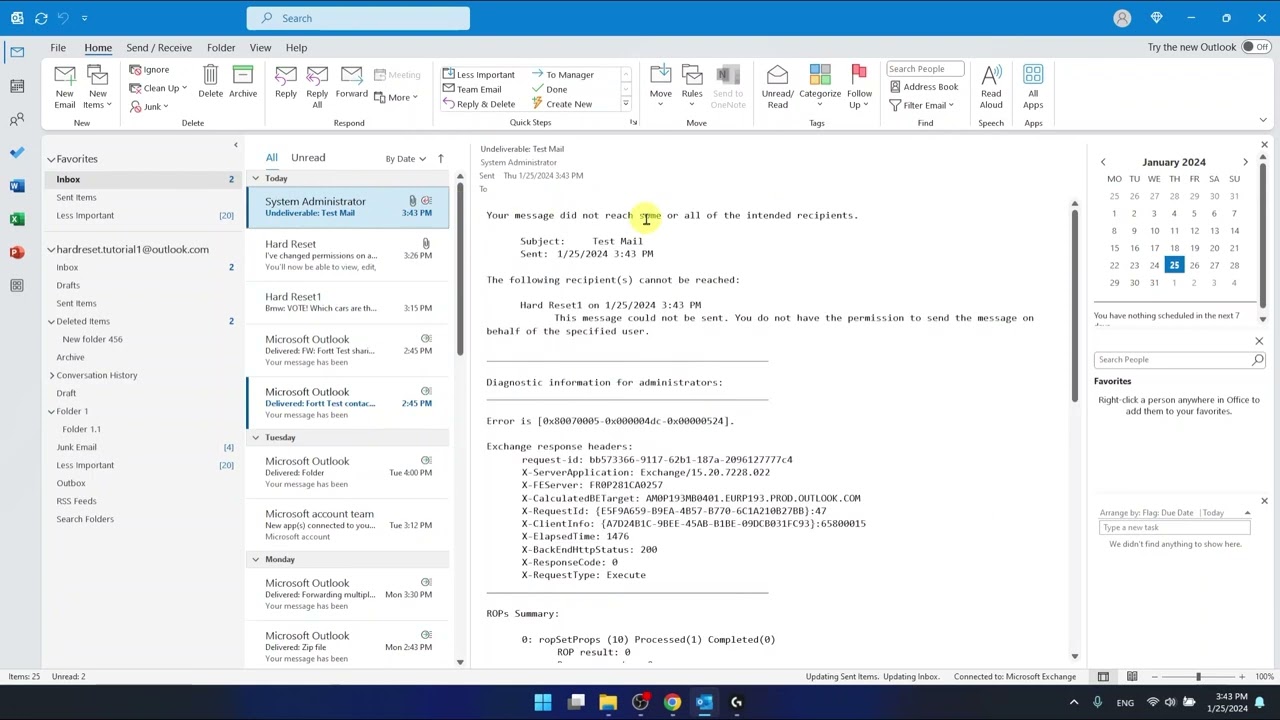The image size is (1280, 720).
Task: Open Chrome from taskbar
Action: pos(672,702)
